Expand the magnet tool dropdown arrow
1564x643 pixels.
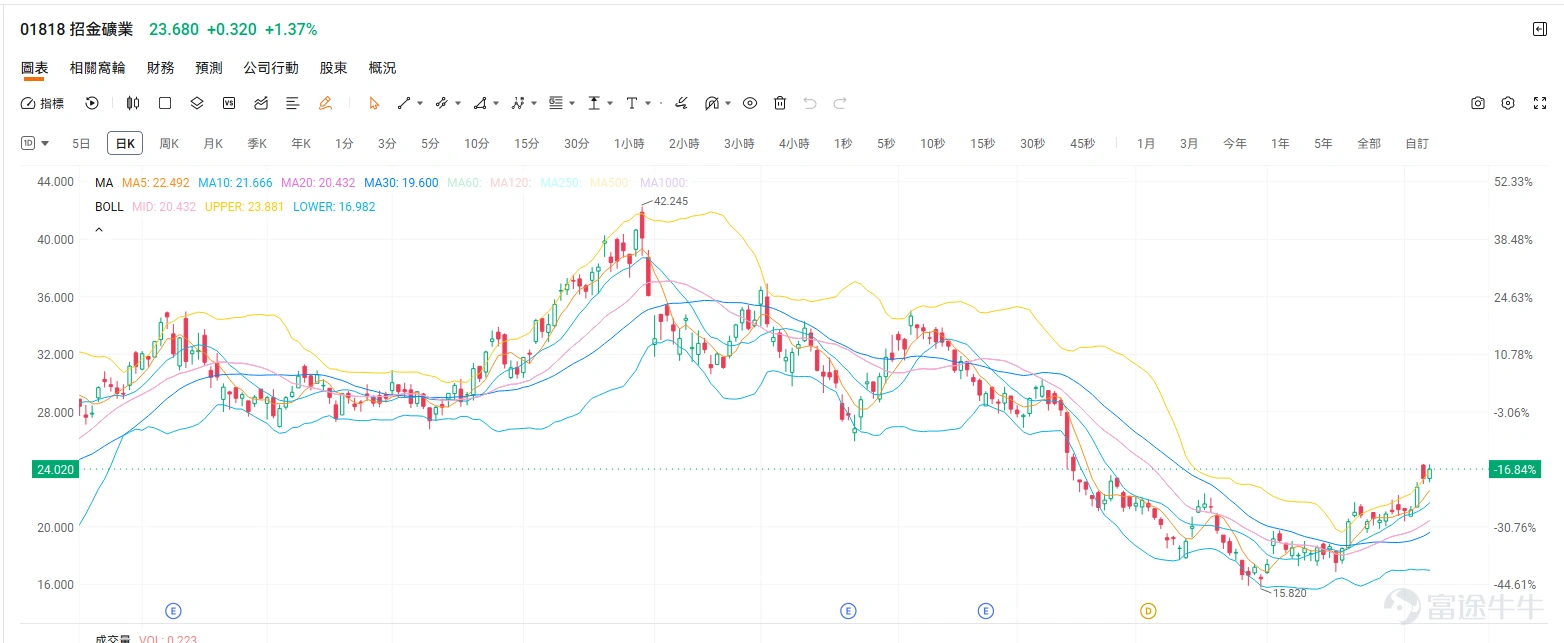point(728,103)
